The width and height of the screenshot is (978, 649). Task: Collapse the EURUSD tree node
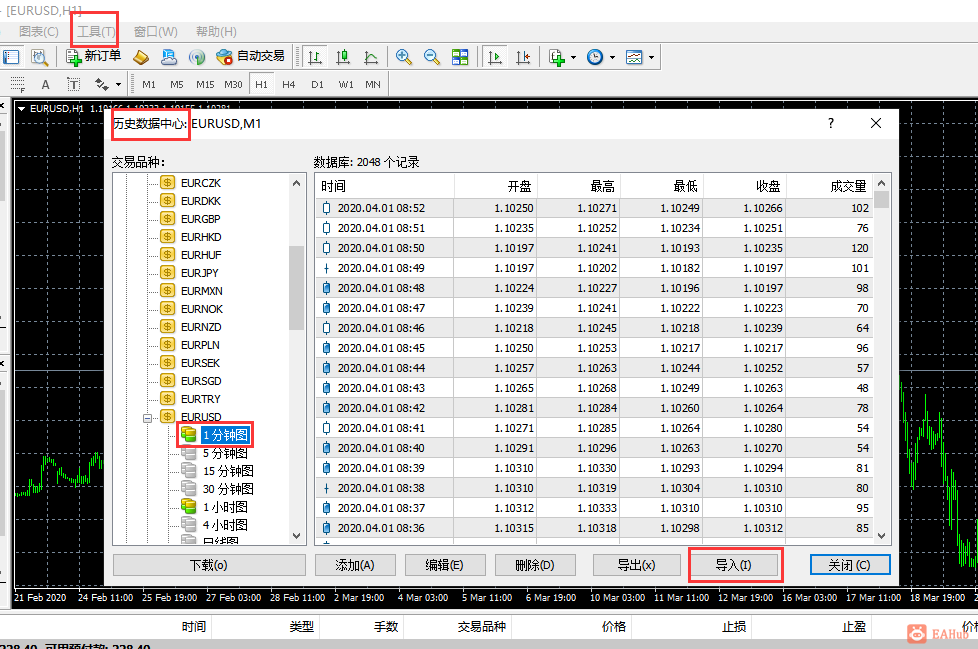coord(148,417)
